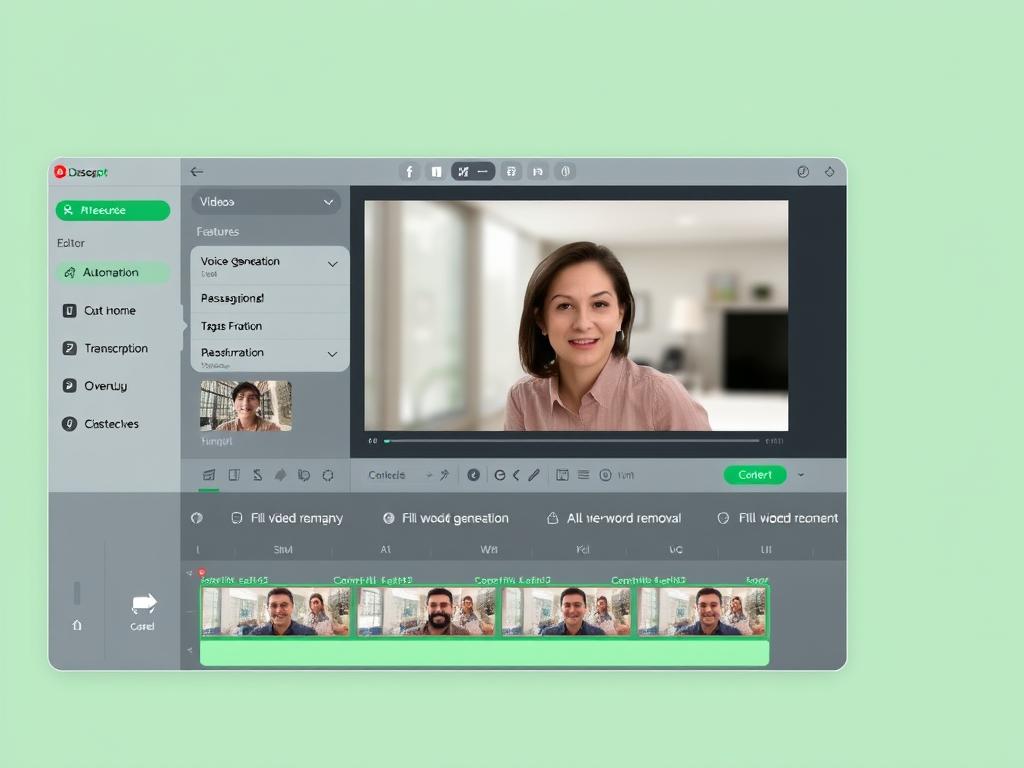Click the 'f' icon in the top center toolbar

point(409,172)
